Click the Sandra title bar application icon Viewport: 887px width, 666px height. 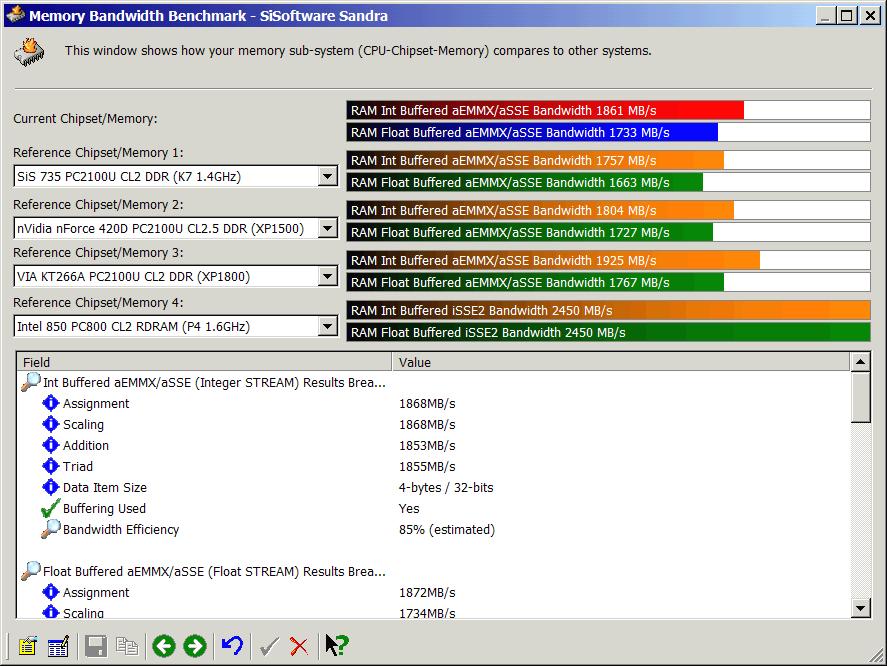15,14
